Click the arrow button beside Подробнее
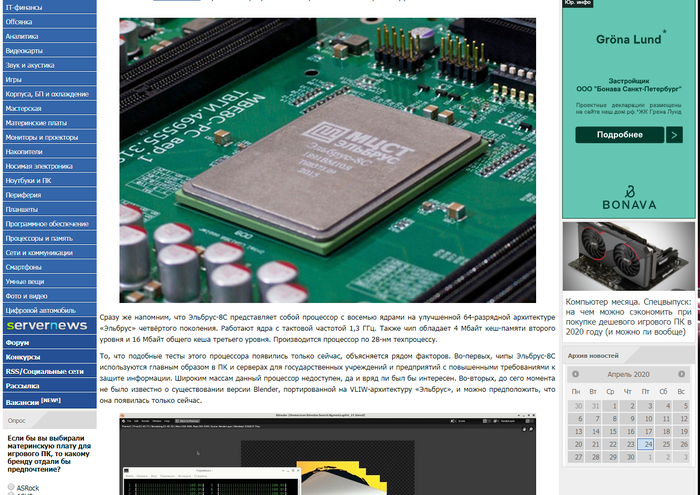700x495 pixels. 674,134
